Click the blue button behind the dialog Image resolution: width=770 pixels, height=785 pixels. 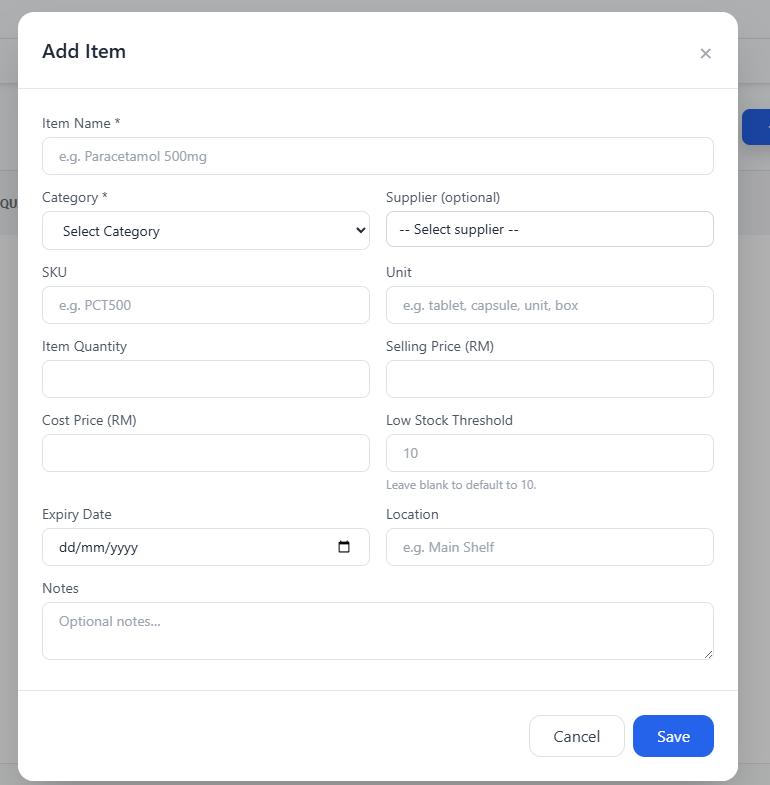[x=756, y=127]
